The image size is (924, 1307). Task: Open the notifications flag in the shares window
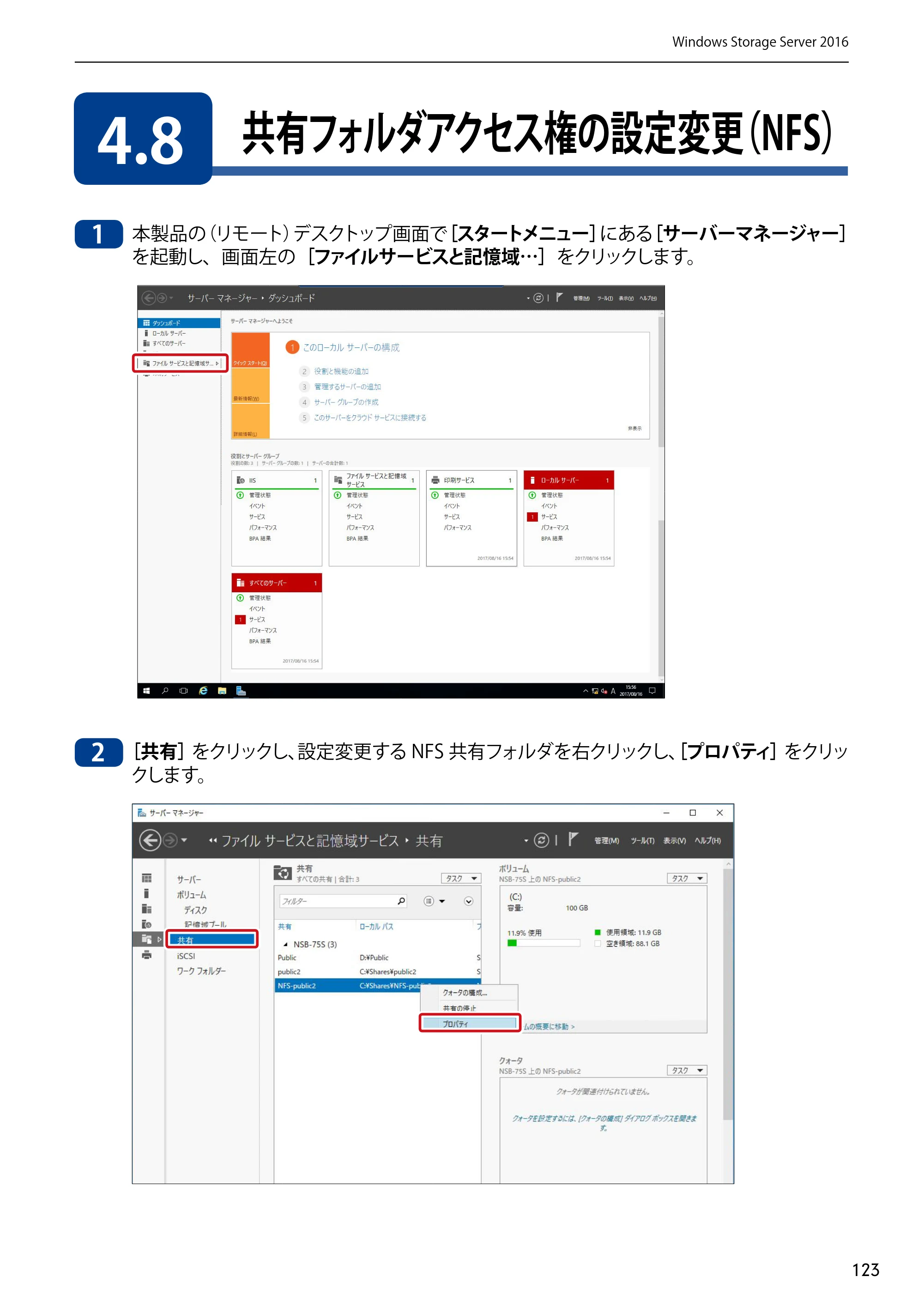pos(573,839)
